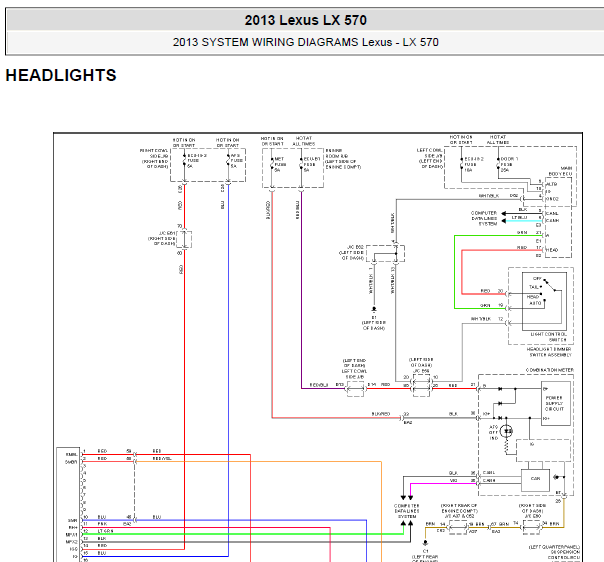This screenshot has width=604, height=562.
Task: Select the MAIN BODY ECU label
Action: (560, 171)
